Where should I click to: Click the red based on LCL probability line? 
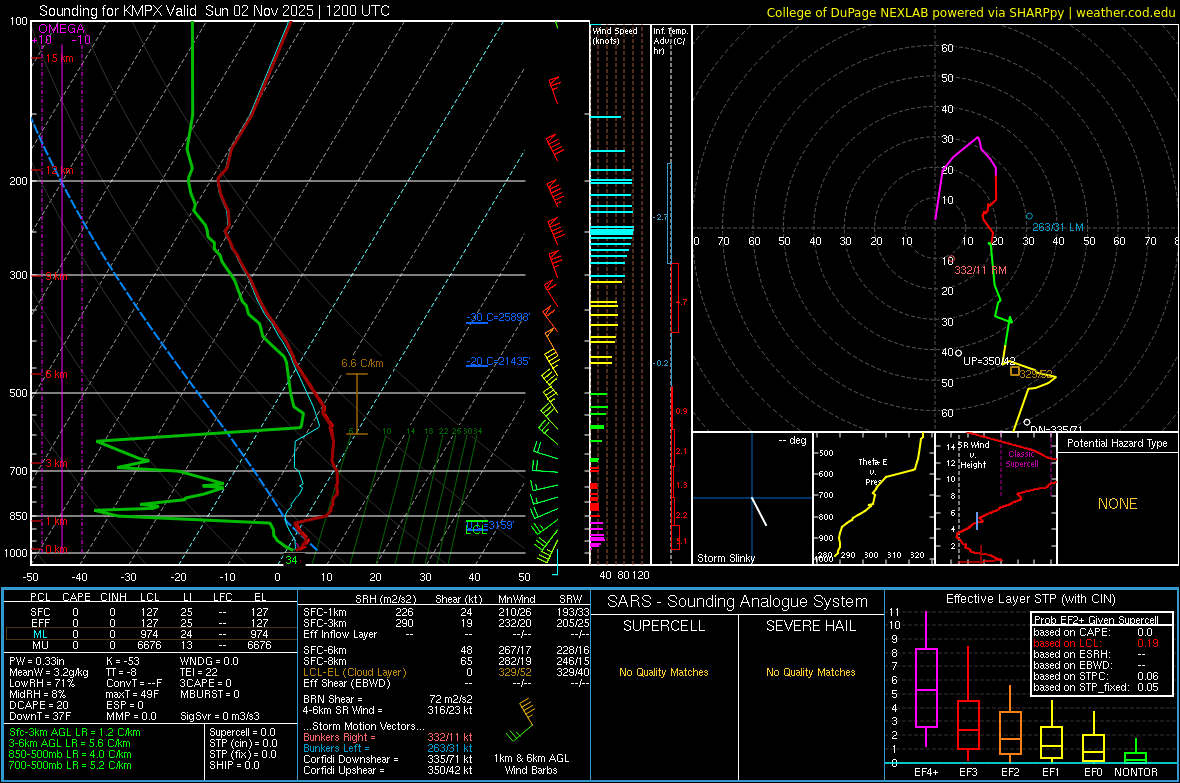coord(1096,643)
